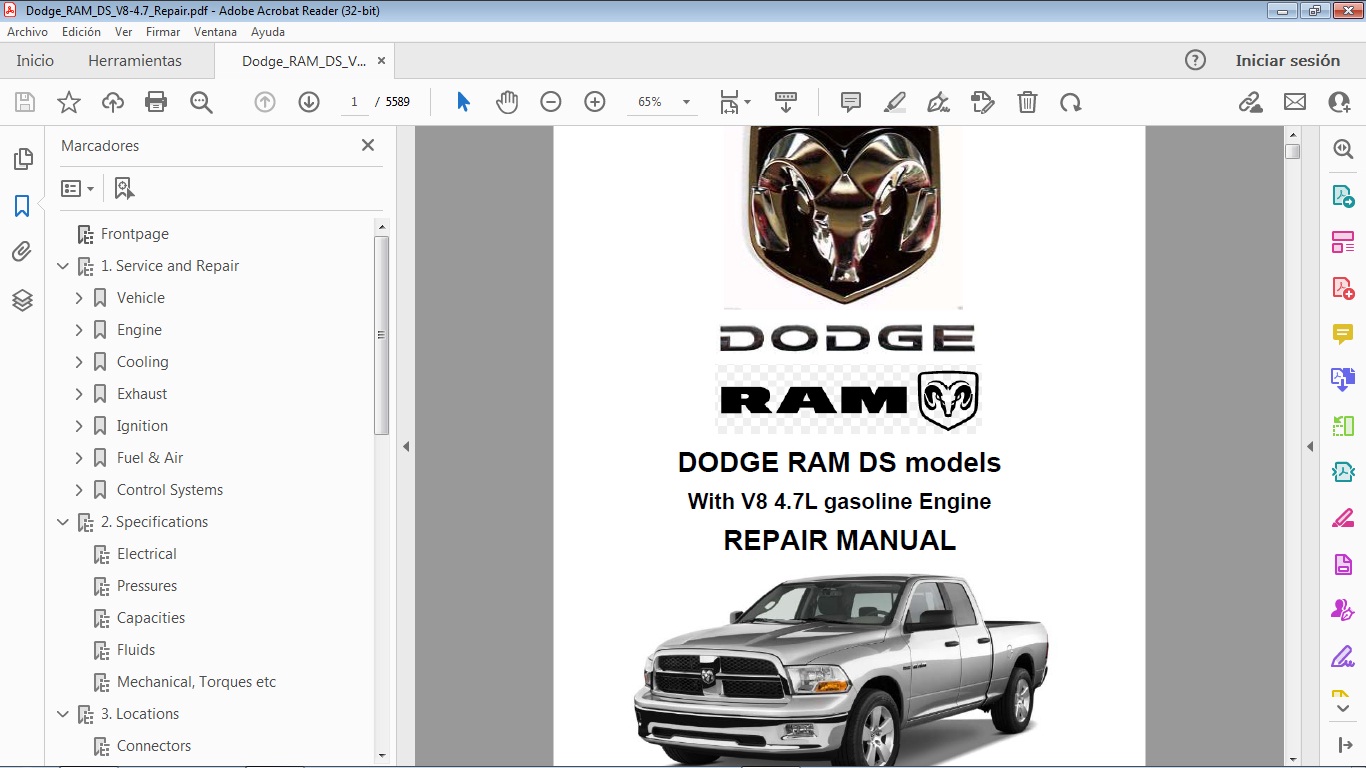Image resolution: width=1366 pixels, height=768 pixels.
Task: Open the zoom level 65% dropdown
Action: pyautogui.click(x=686, y=102)
